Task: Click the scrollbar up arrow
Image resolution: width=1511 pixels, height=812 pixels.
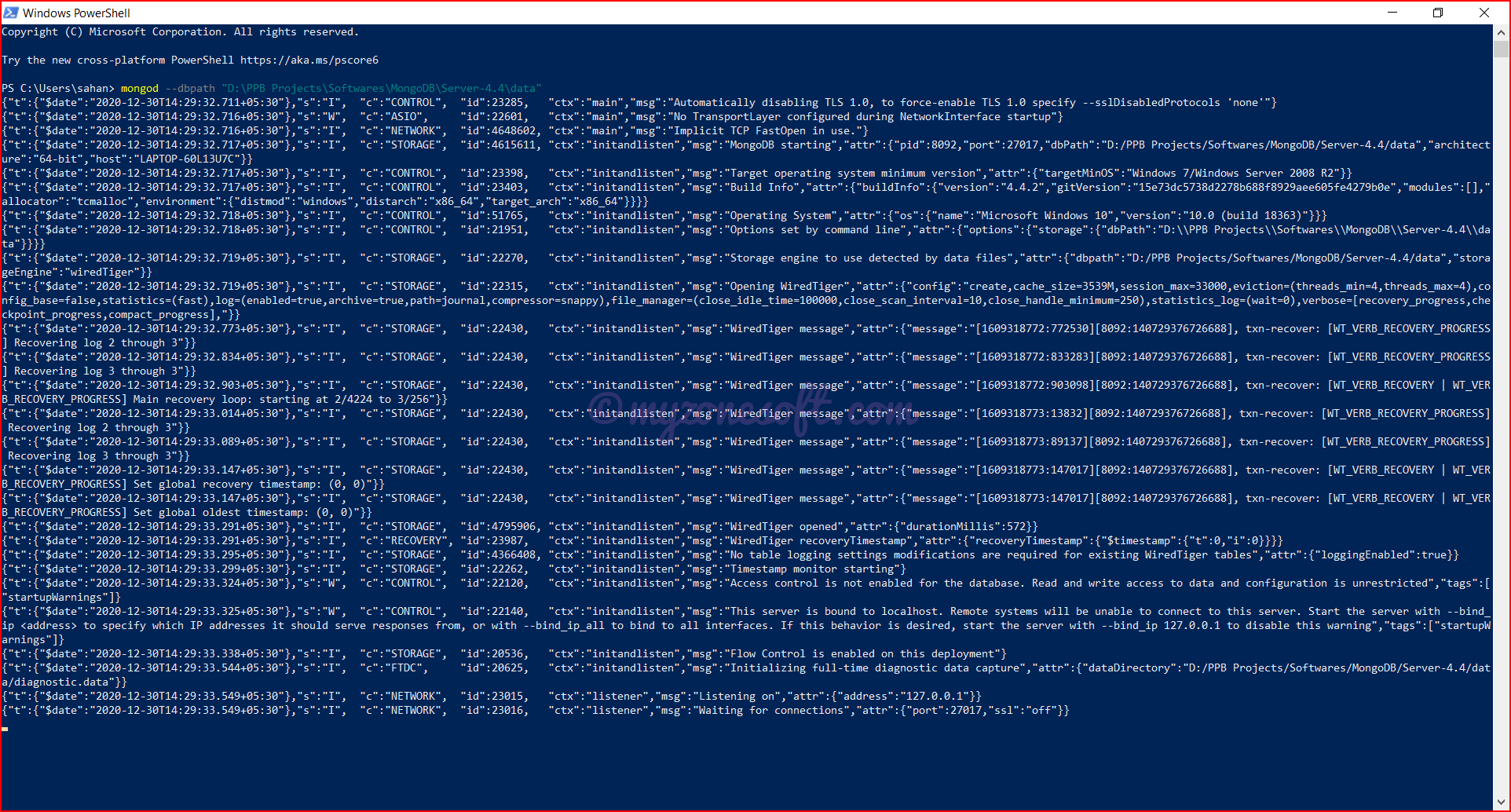Action: click(1501, 32)
